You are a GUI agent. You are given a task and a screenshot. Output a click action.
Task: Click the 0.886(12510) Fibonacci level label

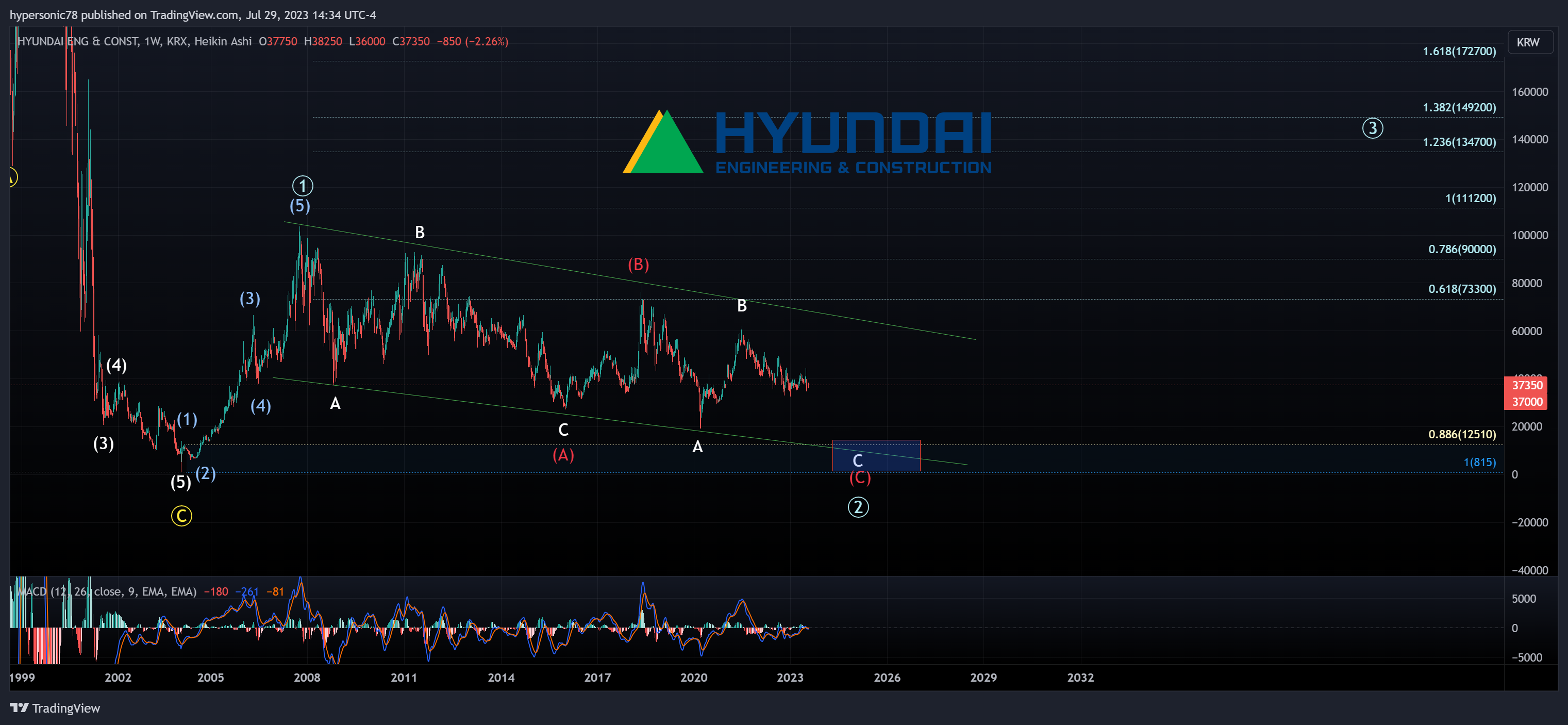pyautogui.click(x=1462, y=434)
